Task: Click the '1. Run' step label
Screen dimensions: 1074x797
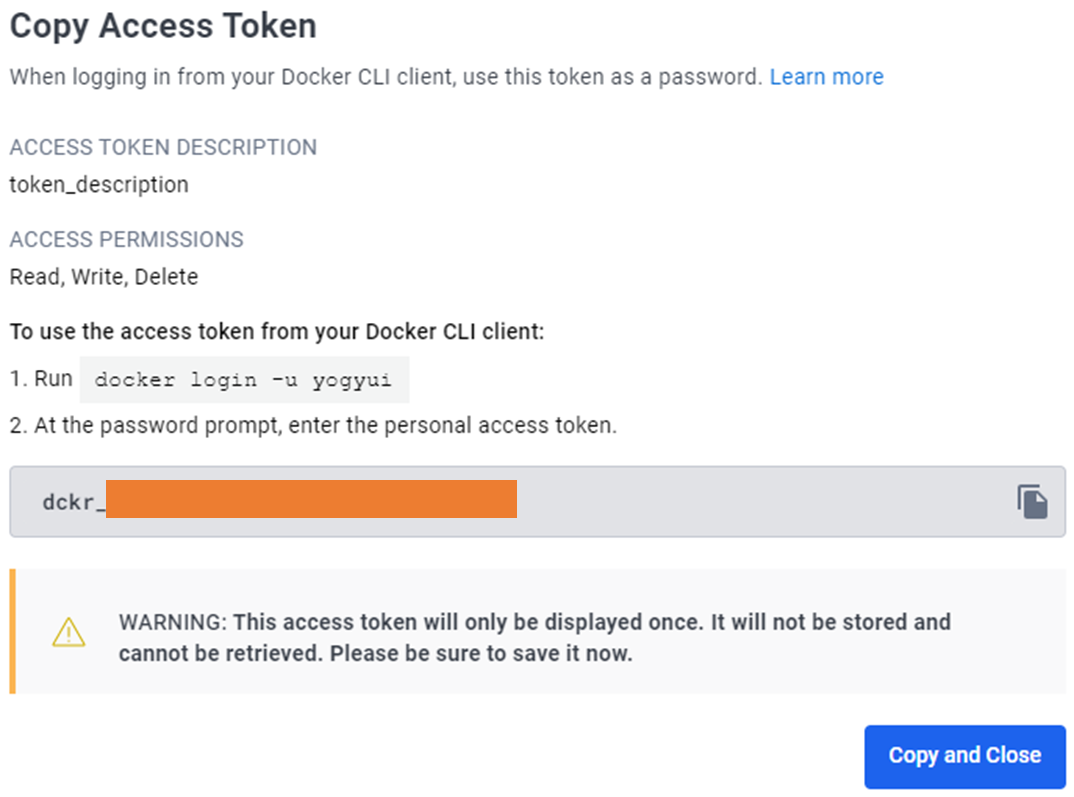Action: (41, 379)
